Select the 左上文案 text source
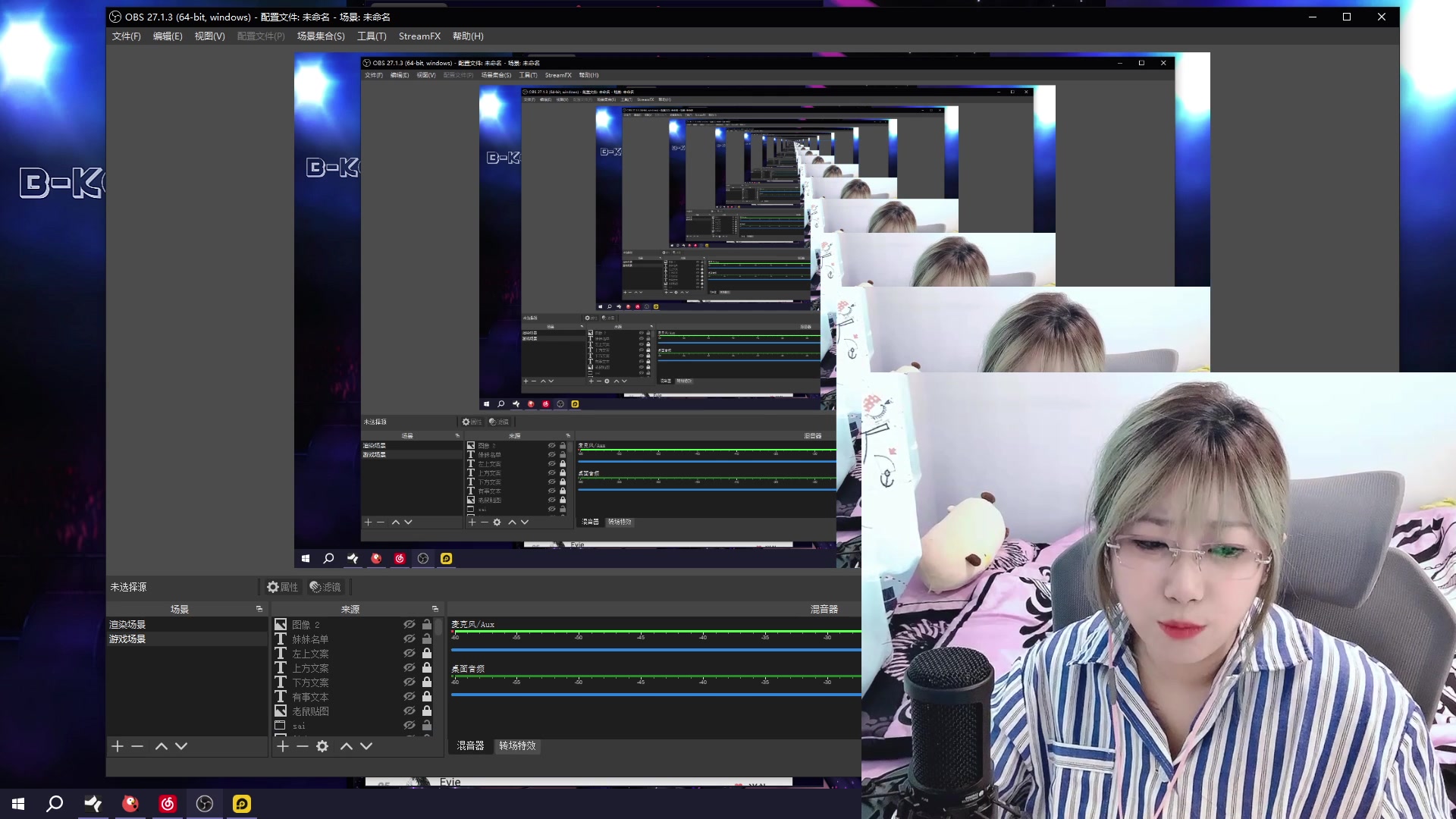Screen dimensions: 1456x819 pyautogui.click(x=353, y=653)
